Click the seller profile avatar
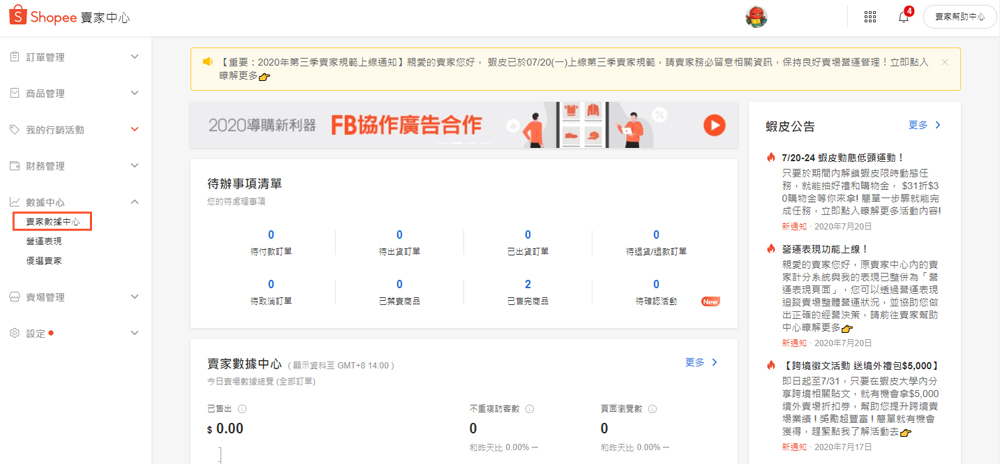 756,17
